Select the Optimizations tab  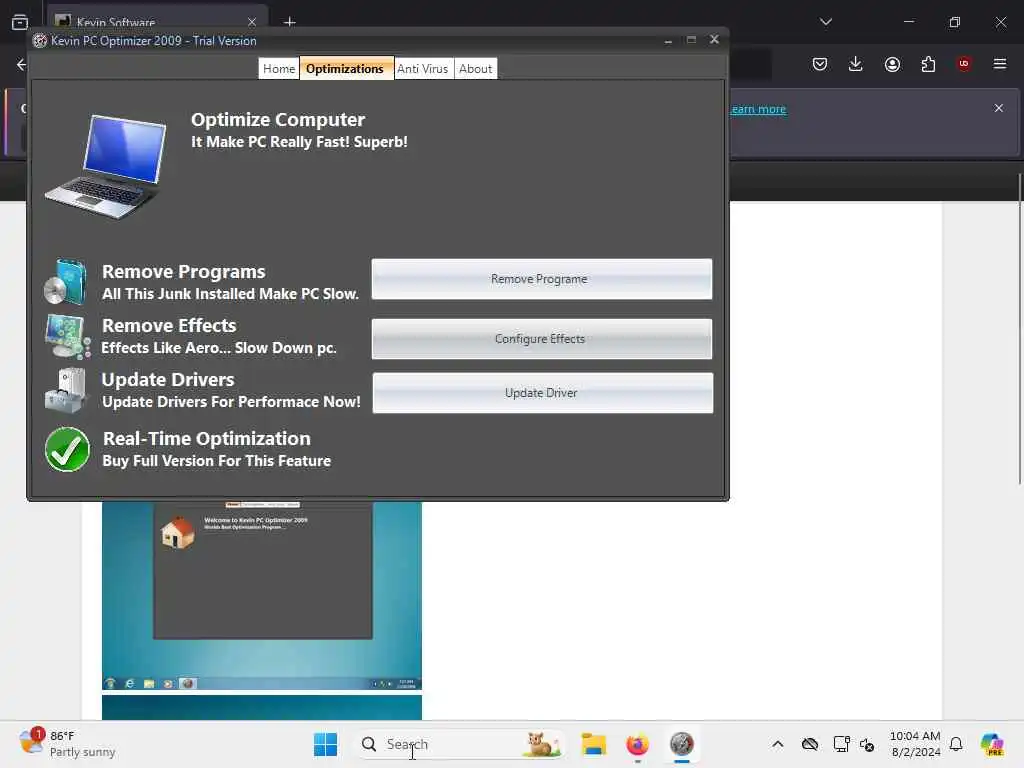point(345,69)
